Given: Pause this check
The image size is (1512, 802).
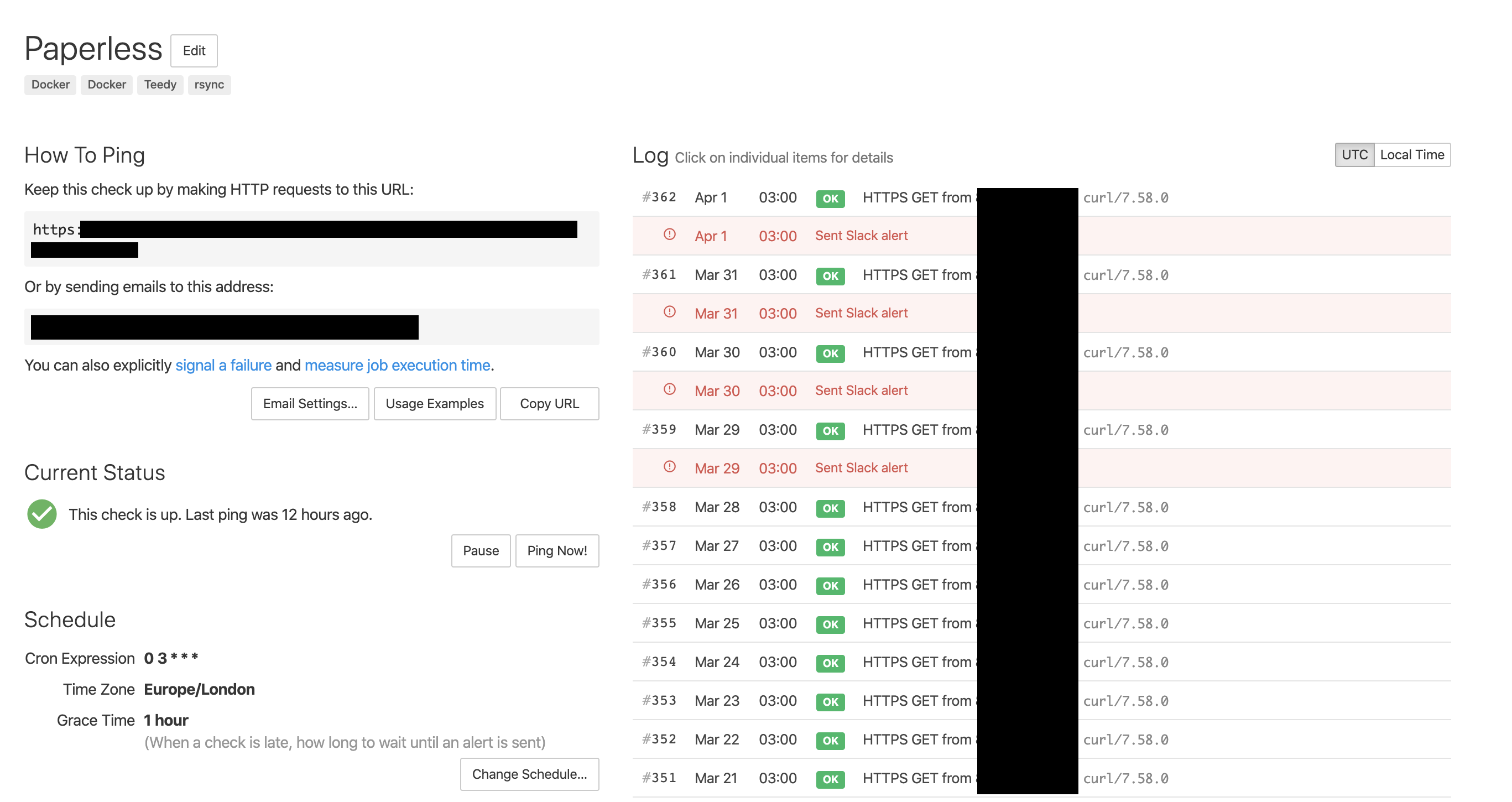Looking at the screenshot, I should pos(480,551).
